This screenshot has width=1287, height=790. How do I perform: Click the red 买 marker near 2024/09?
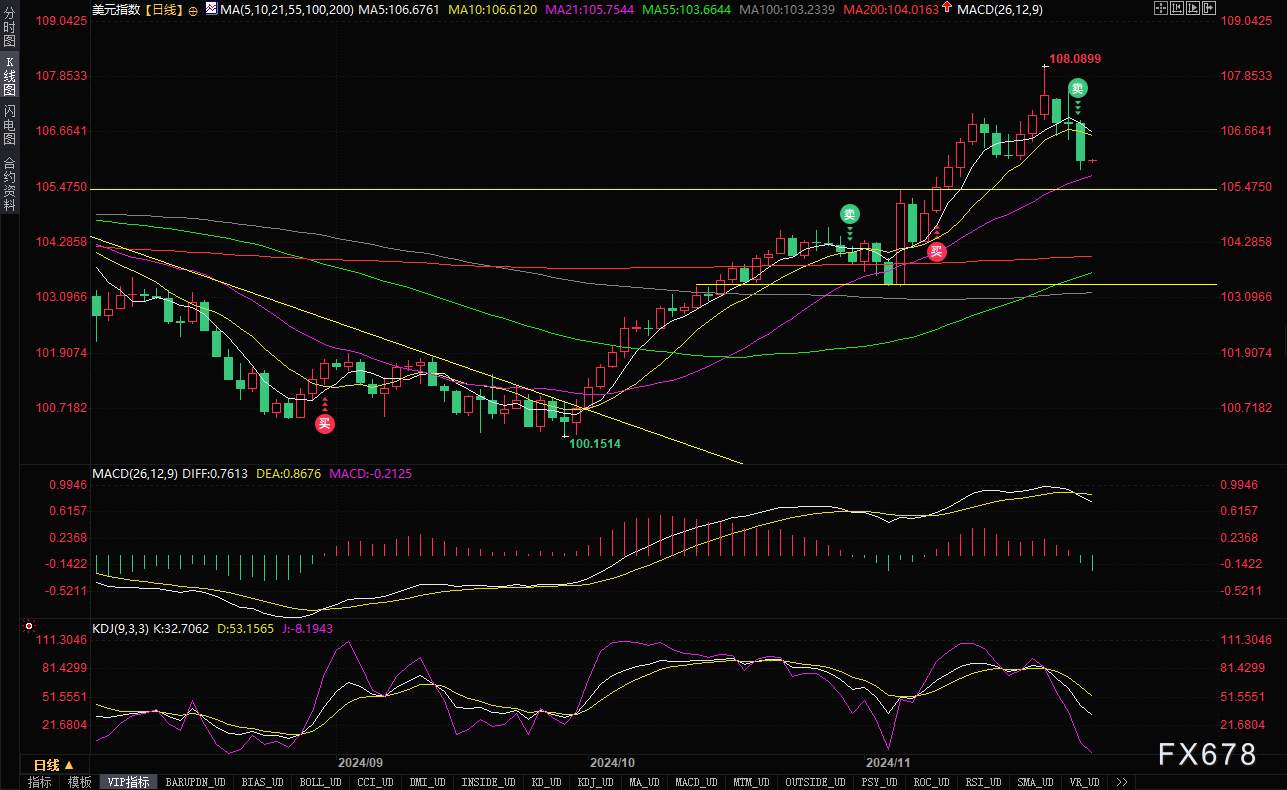324,423
